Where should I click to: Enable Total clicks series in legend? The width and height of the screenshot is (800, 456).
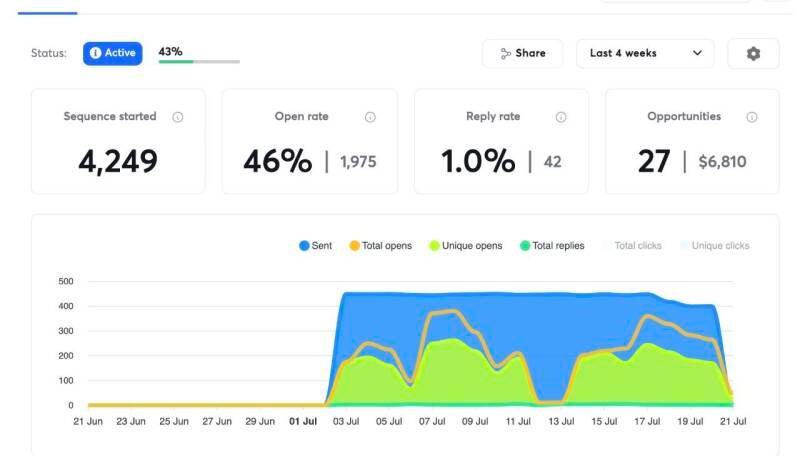tap(633, 246)
